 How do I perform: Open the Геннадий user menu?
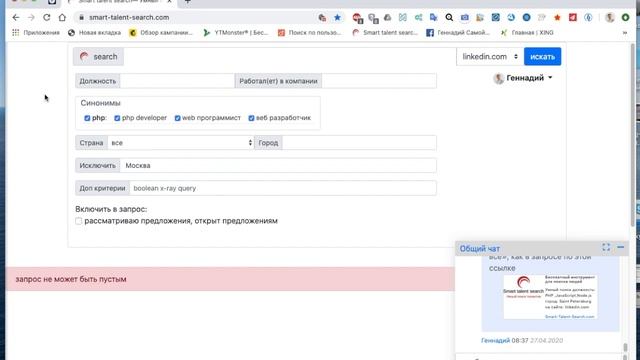point(523,78)
